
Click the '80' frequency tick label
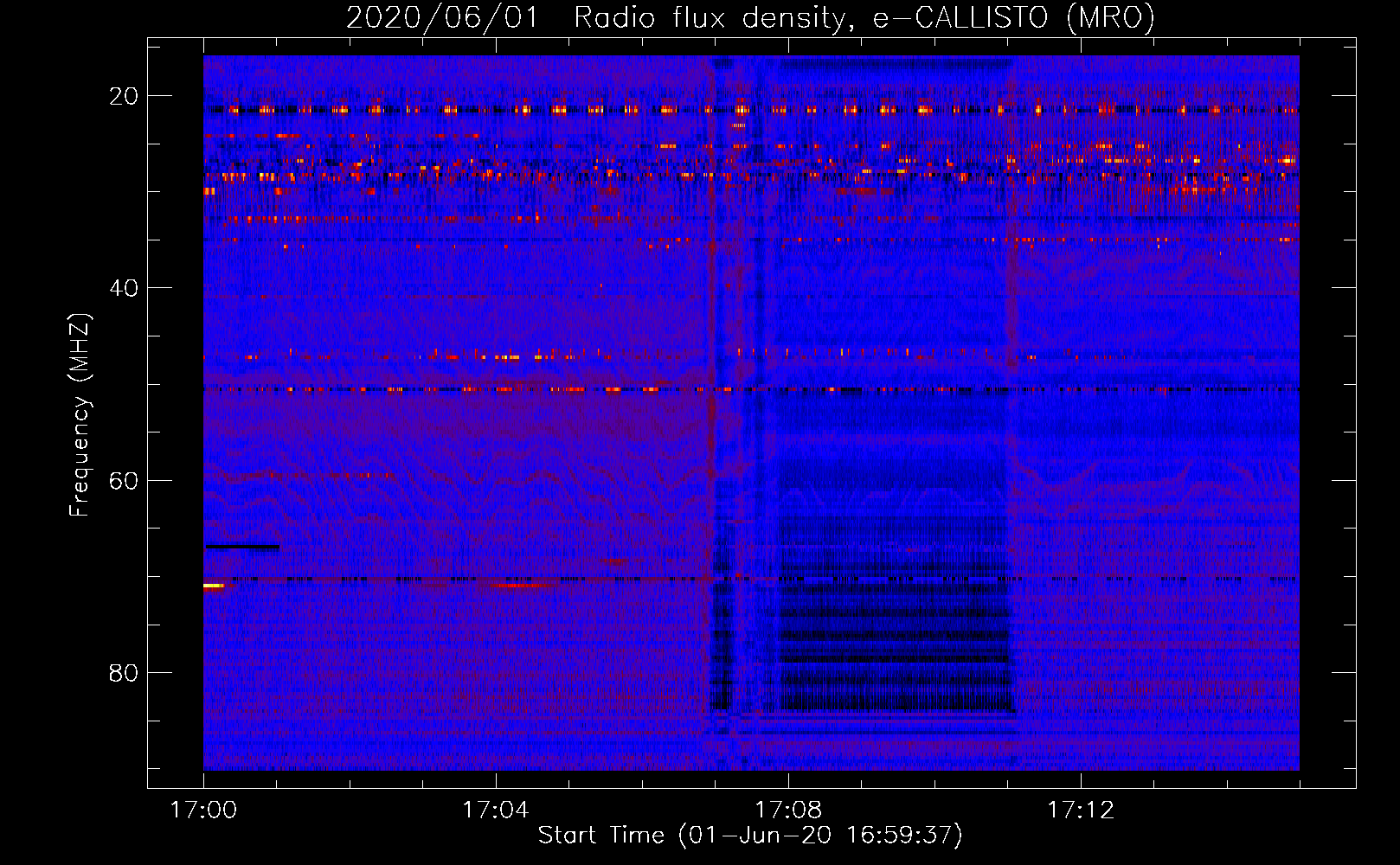(124, 672)
